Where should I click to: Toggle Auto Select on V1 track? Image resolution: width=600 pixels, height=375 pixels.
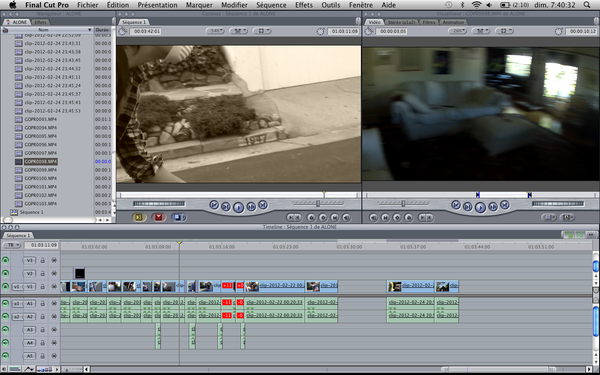[54, 287]
